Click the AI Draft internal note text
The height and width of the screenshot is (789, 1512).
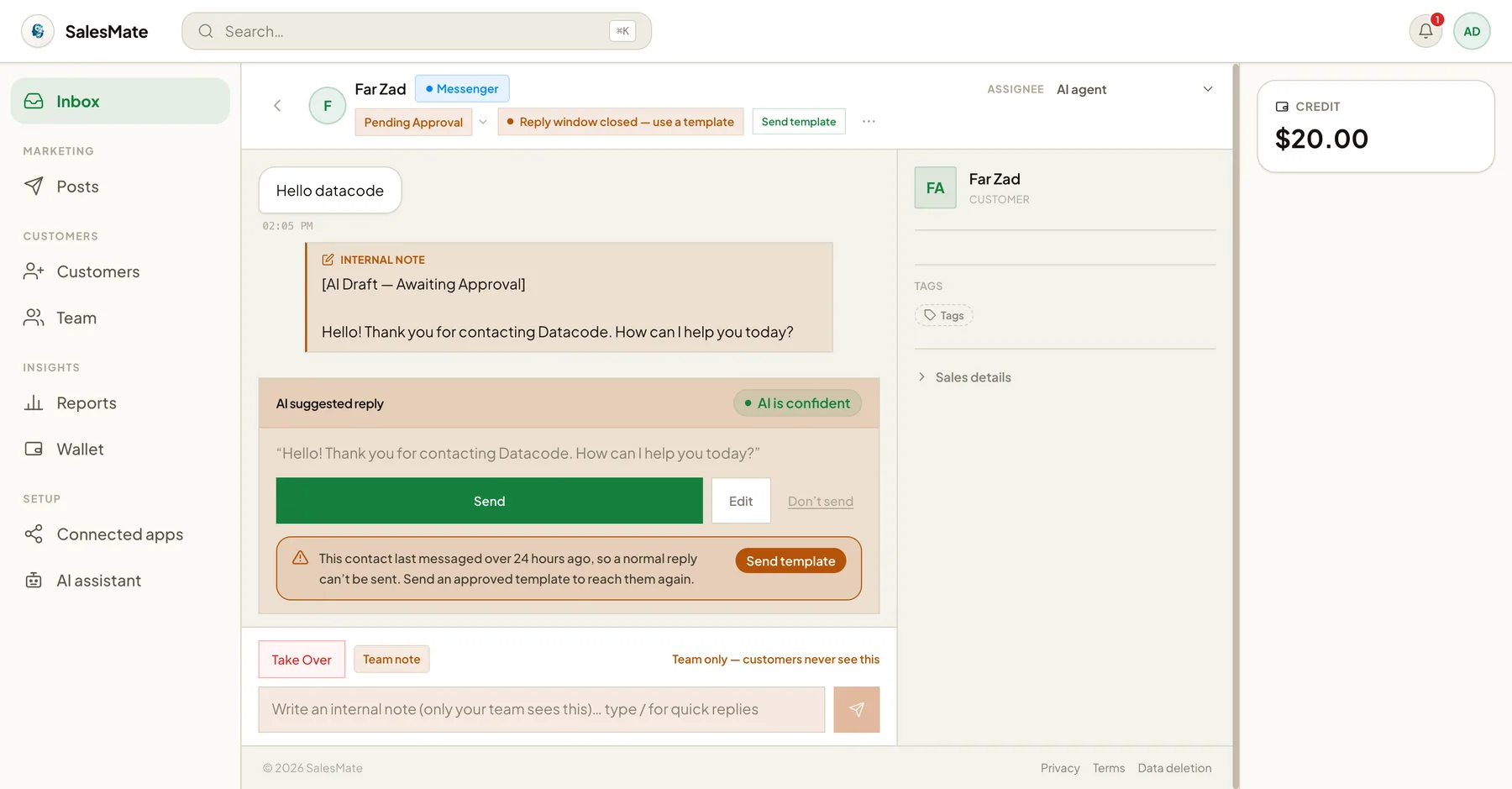tap(423, 285)
